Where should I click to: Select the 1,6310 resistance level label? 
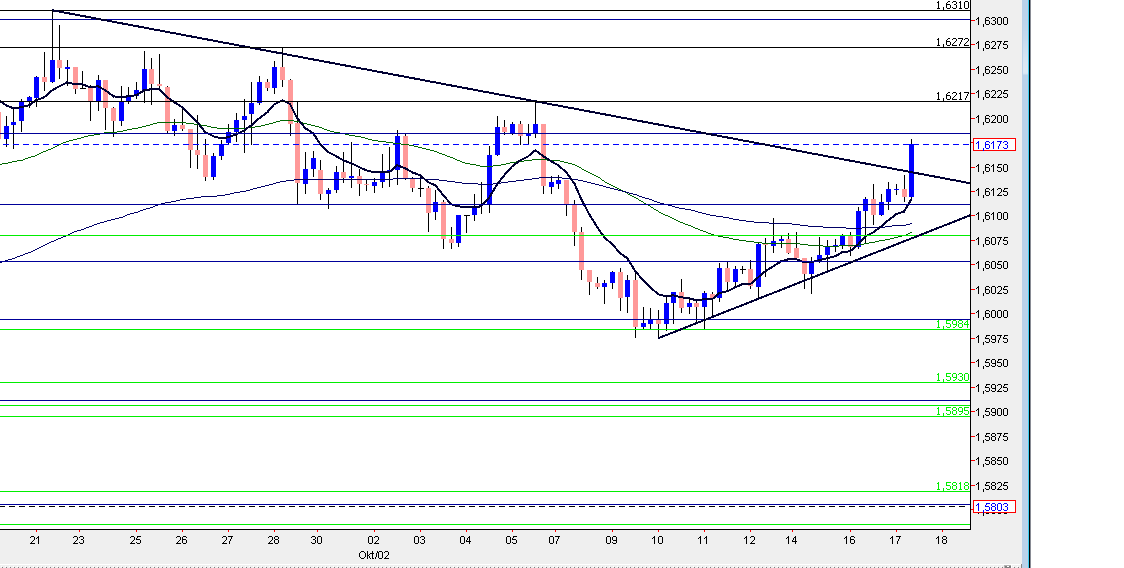[x=953, y=5]
